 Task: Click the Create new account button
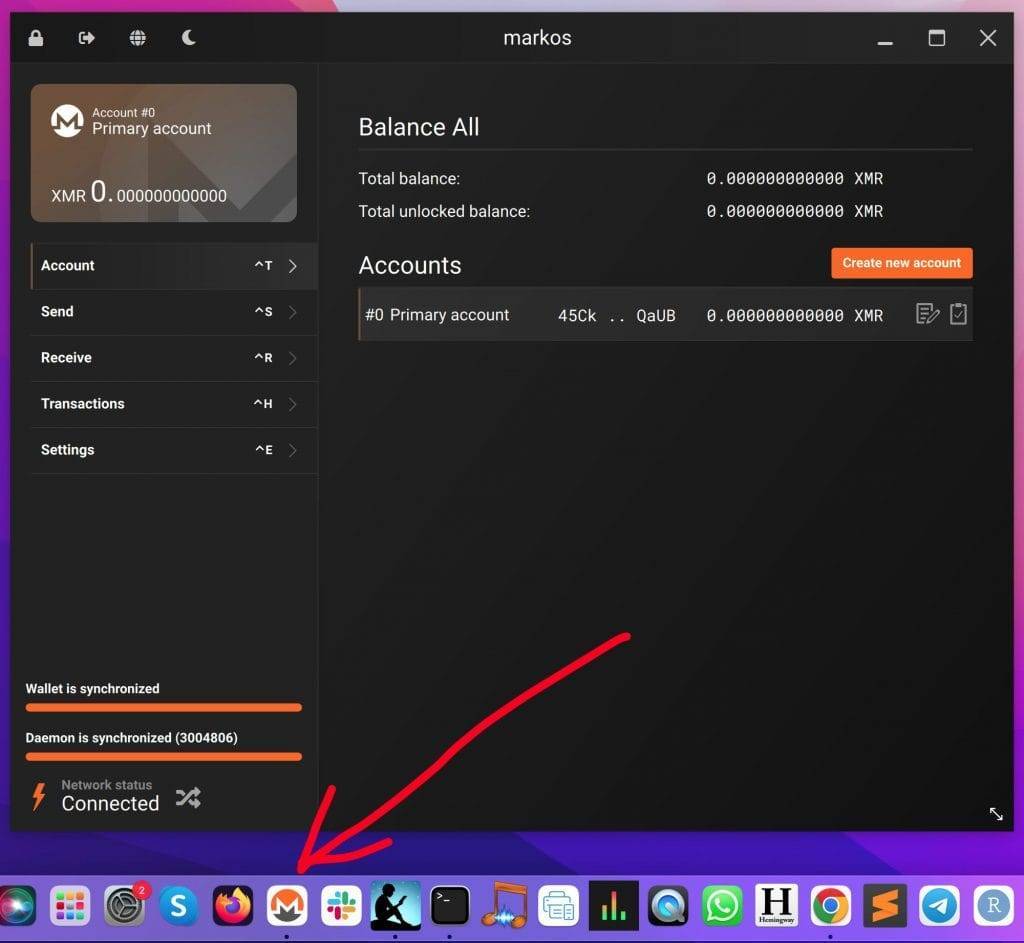901,263
